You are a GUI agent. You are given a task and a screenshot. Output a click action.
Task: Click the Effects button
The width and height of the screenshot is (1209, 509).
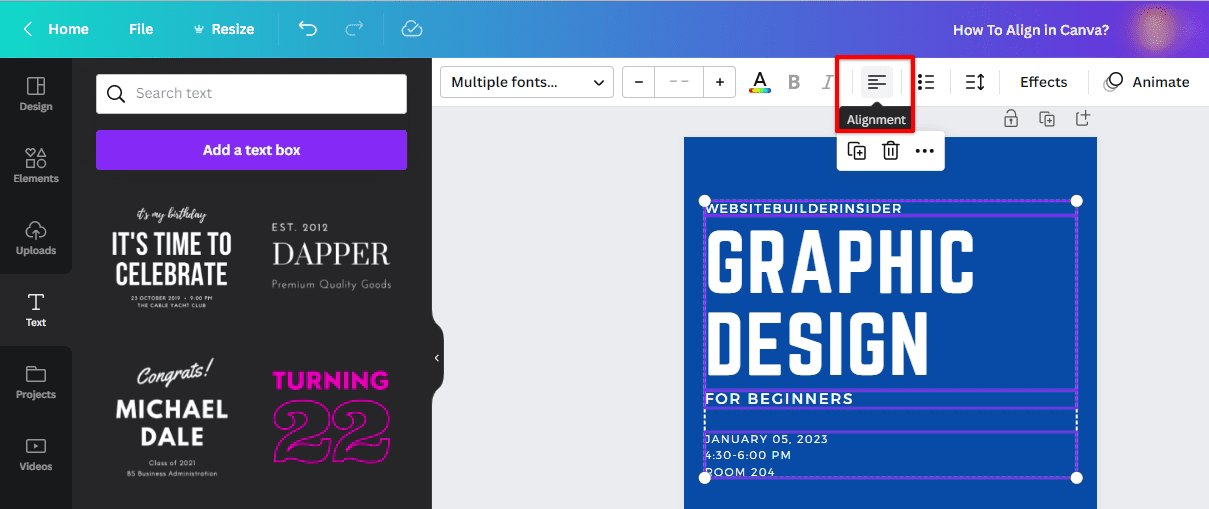tap(1043, 82)
